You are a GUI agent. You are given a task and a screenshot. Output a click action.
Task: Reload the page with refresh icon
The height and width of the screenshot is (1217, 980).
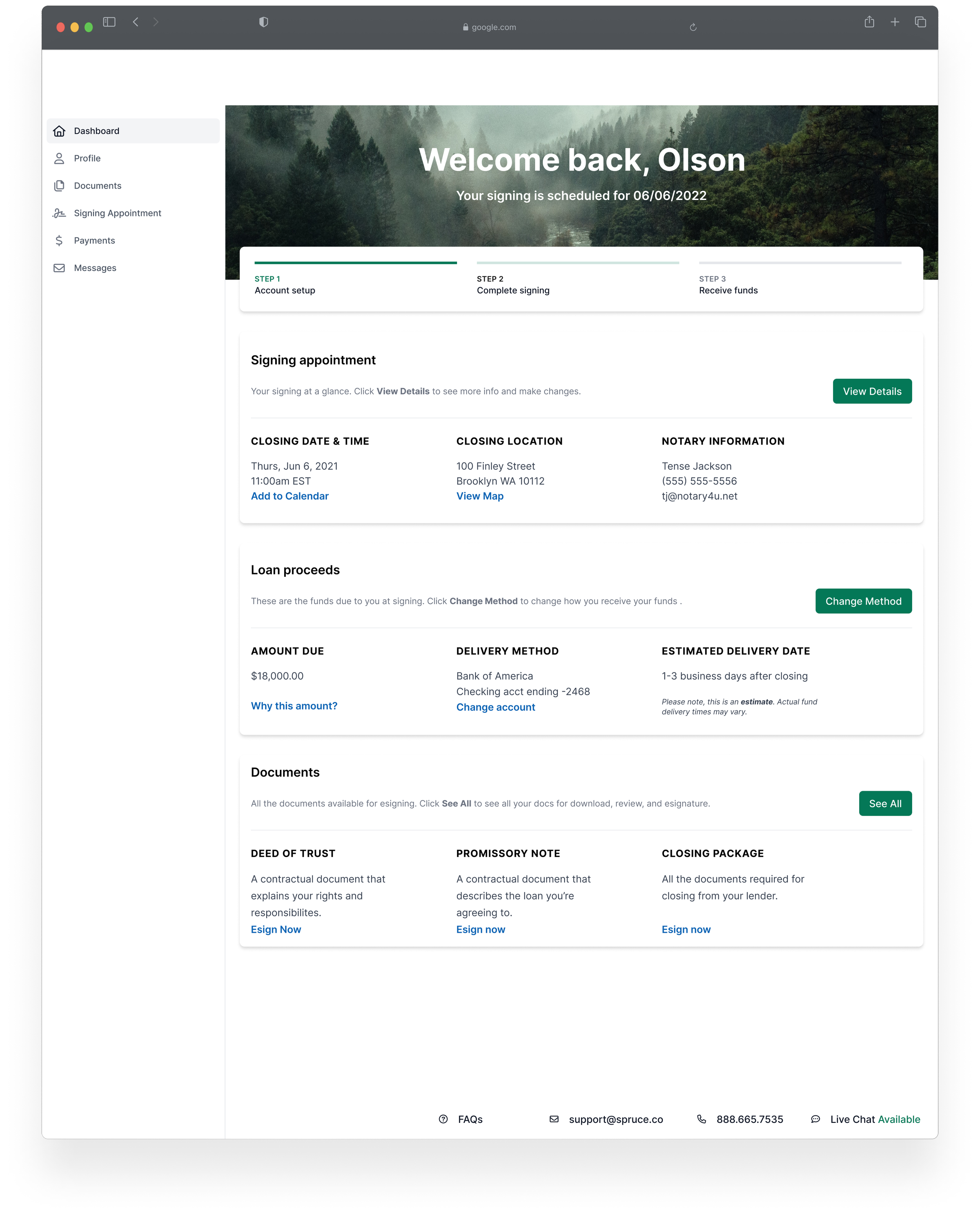[693, 27]
